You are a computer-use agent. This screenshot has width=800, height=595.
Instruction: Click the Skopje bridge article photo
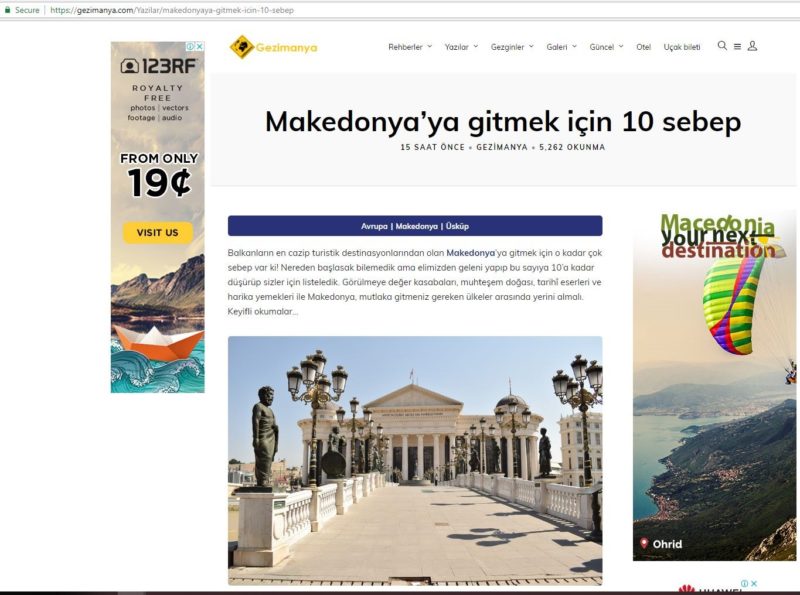coord(415,460)
